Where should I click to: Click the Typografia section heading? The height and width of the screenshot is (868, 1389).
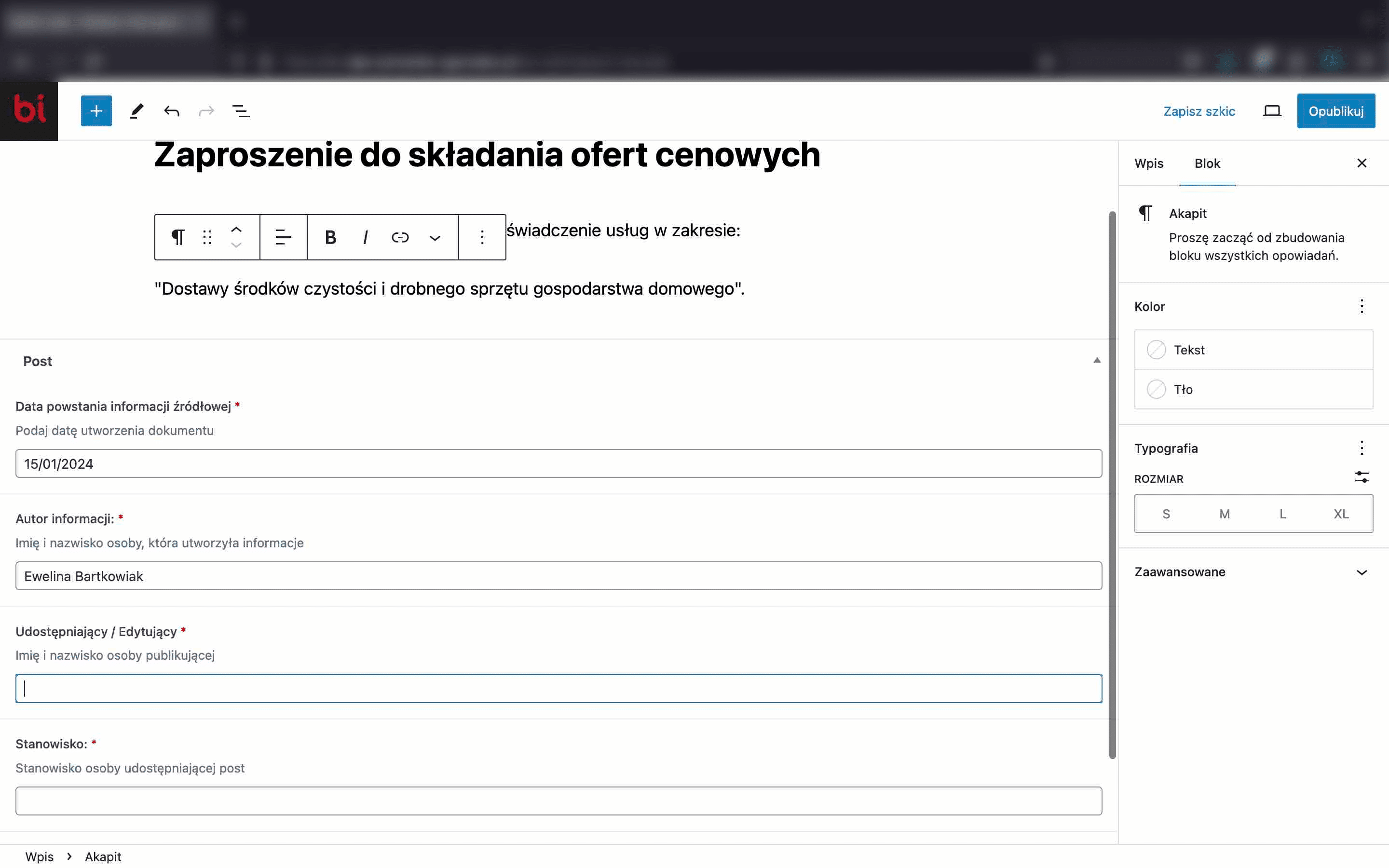[x=1166, y=448]
